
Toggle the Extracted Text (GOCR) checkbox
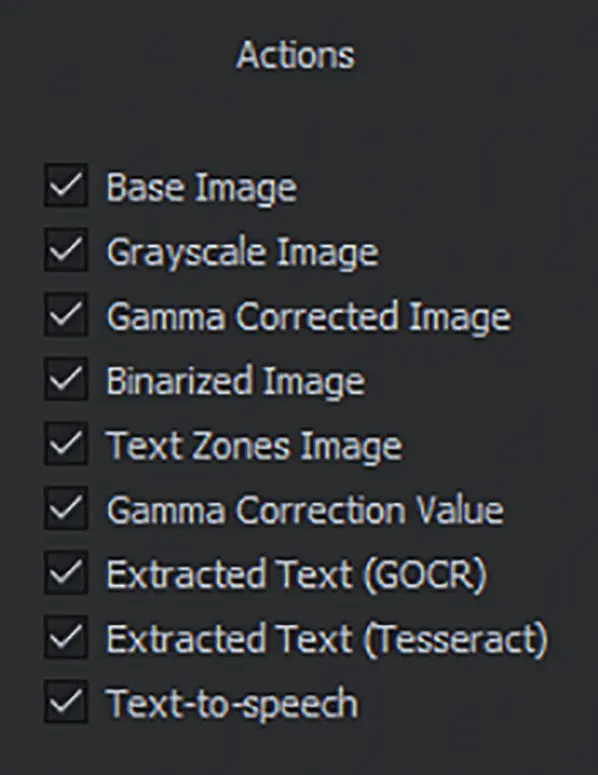[x=66, y=572]
